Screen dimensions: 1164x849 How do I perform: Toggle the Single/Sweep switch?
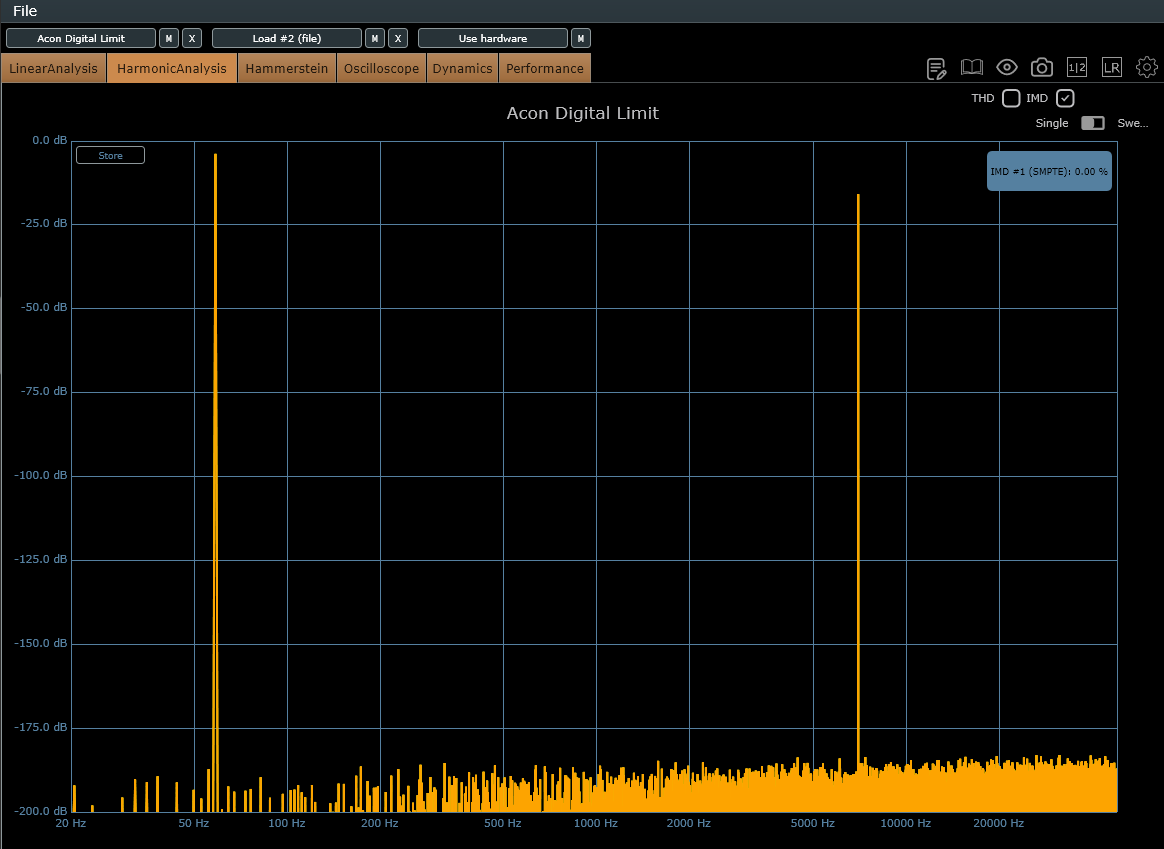click(1093, 123)
